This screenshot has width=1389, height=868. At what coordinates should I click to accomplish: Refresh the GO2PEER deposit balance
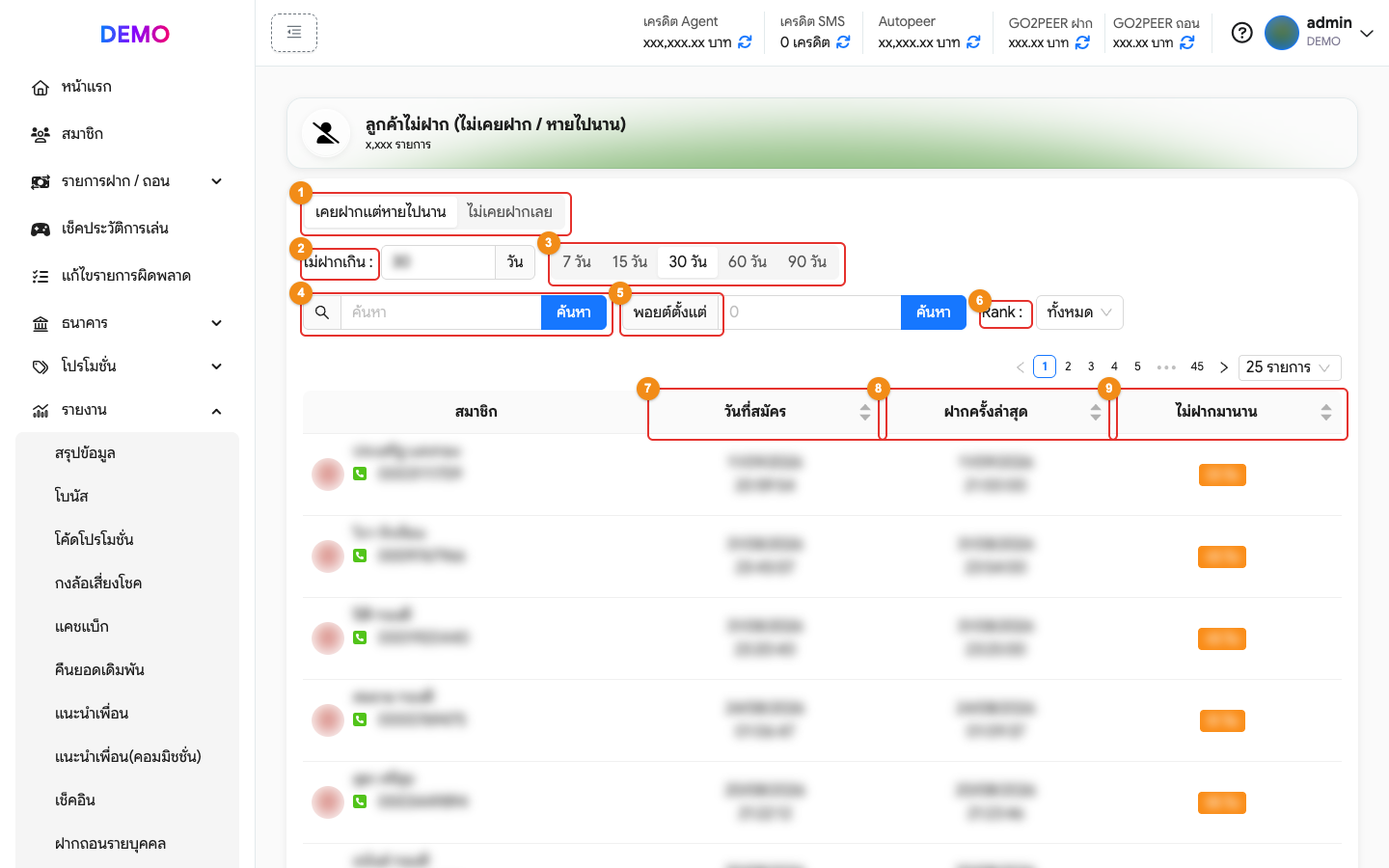point(1082,42)
